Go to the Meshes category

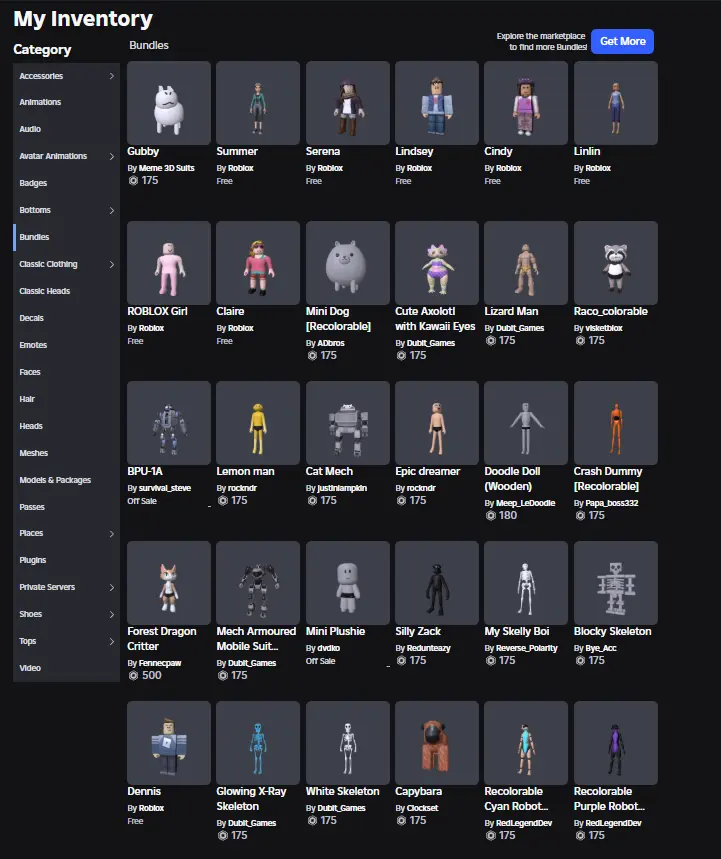(x=66, y=453)
